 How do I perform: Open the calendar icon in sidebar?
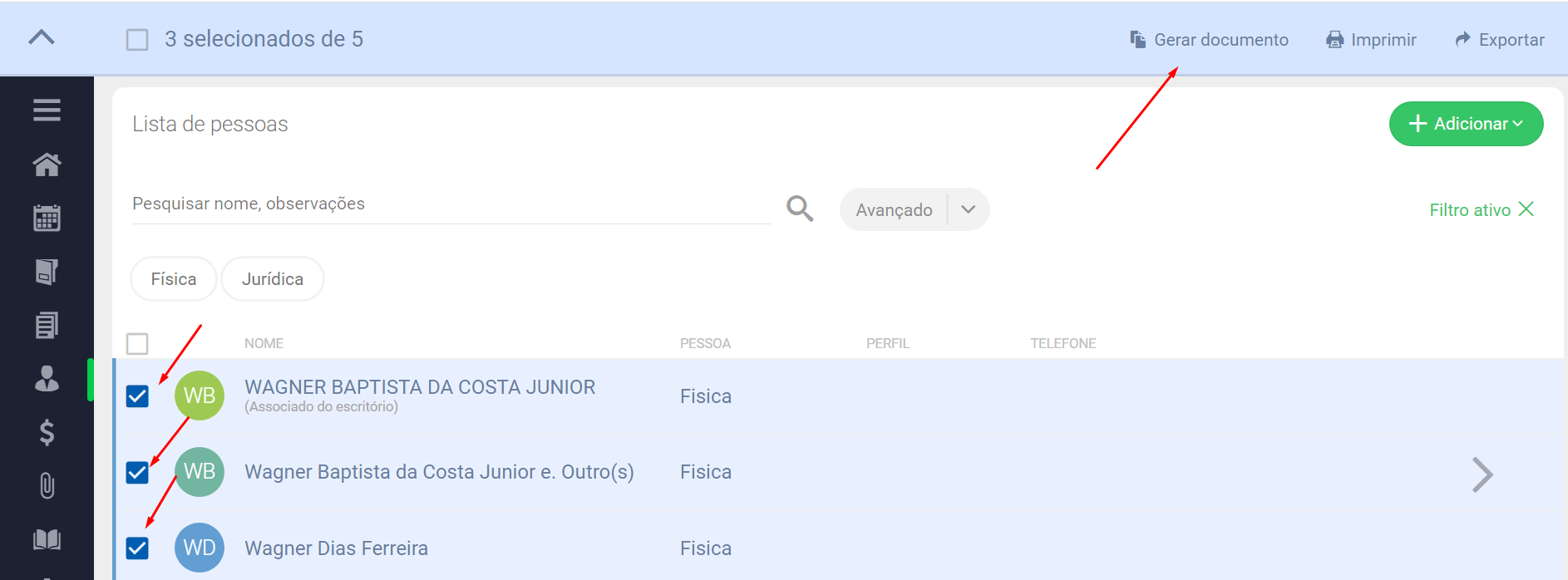[47, 218]
